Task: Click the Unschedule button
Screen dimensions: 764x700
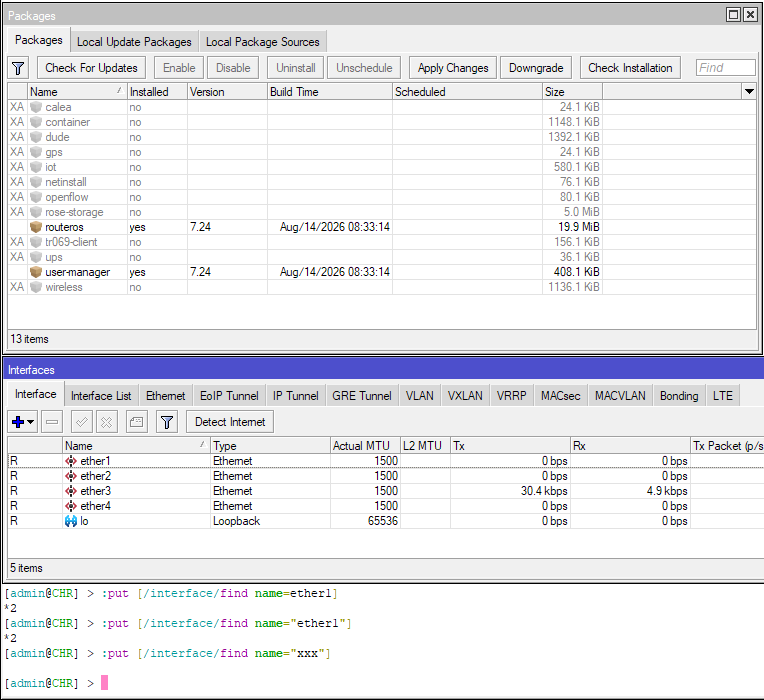Action: [364, 68]
